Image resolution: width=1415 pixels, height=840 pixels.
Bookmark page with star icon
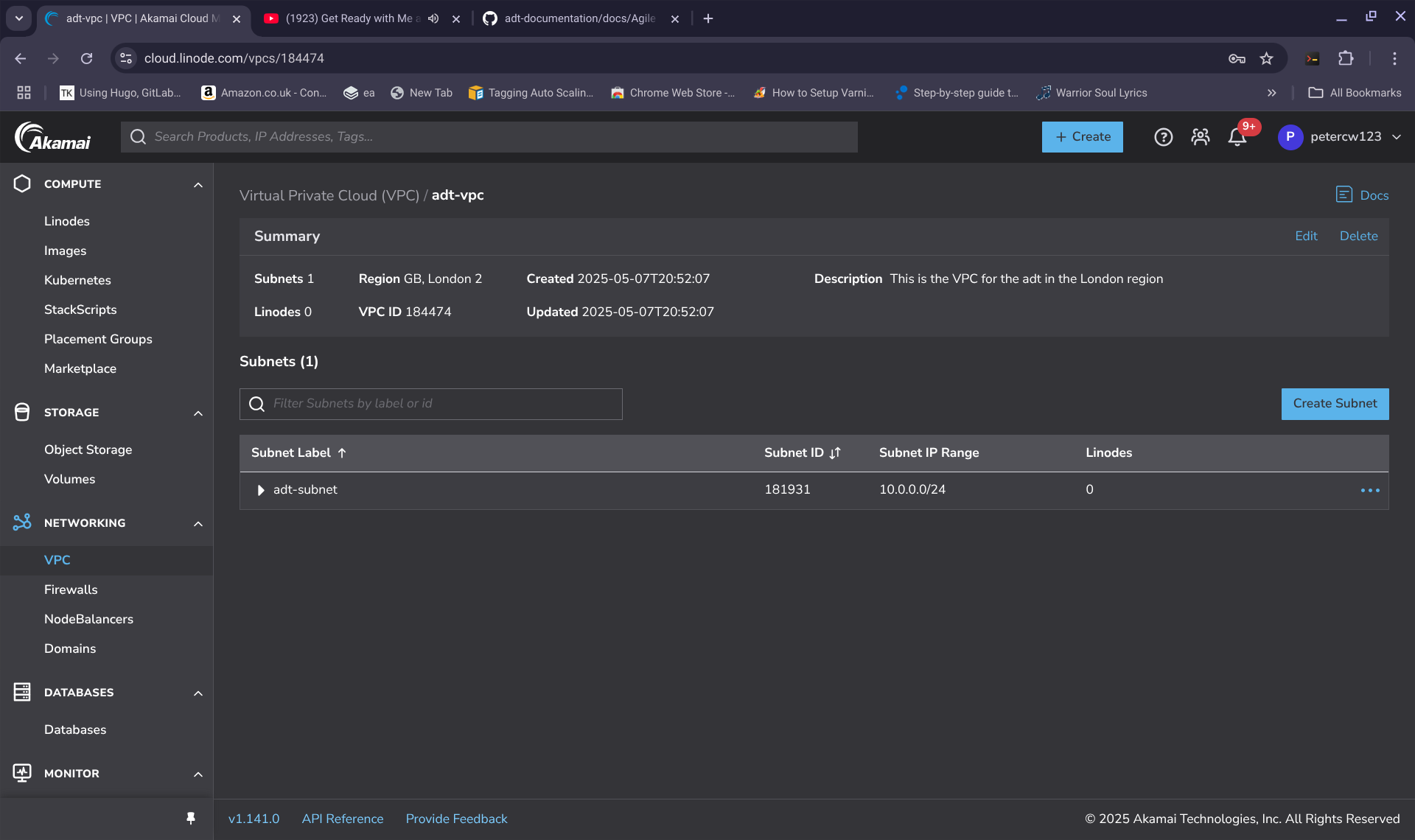click(x=1266, y=58)
